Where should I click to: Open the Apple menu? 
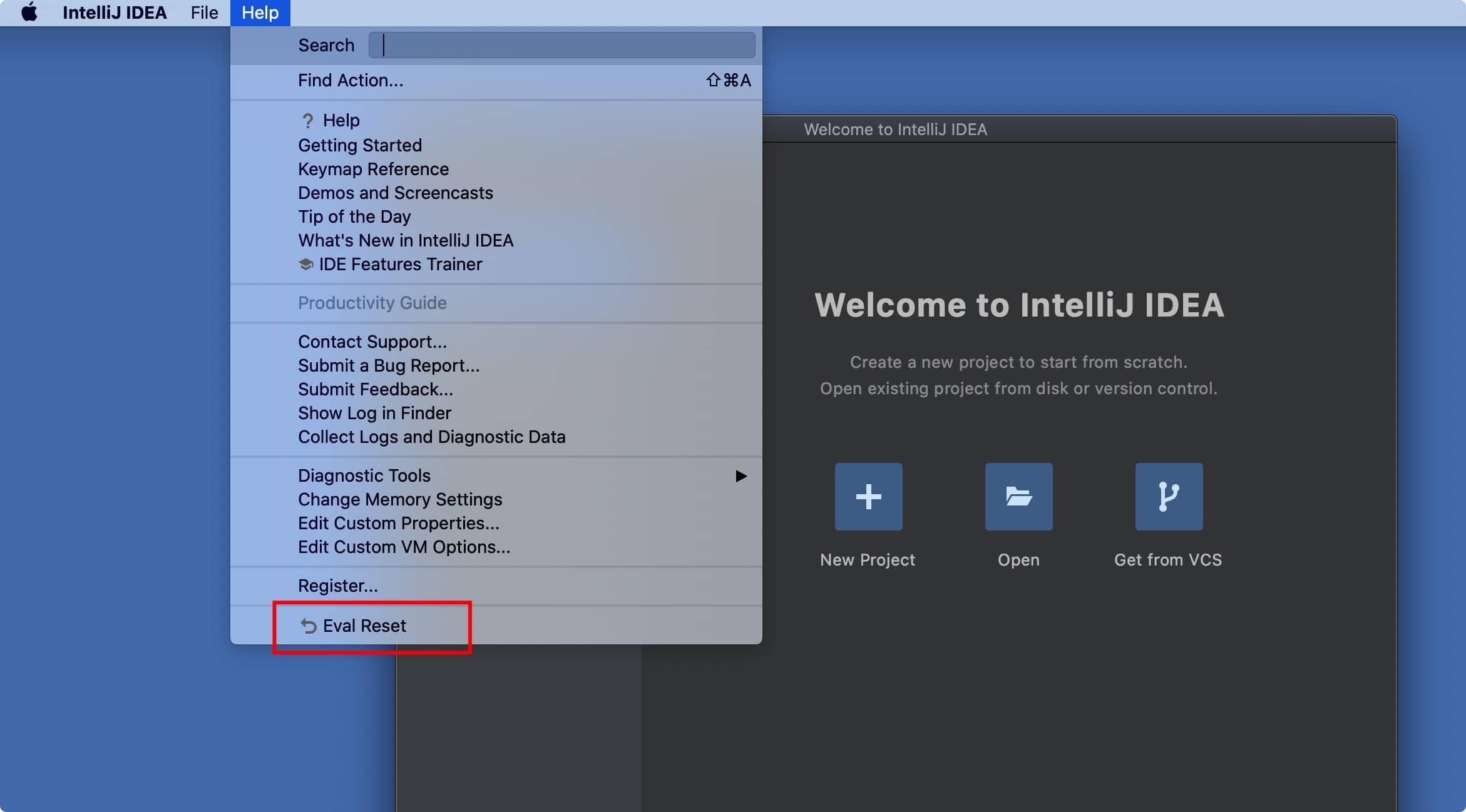[29, 13]
